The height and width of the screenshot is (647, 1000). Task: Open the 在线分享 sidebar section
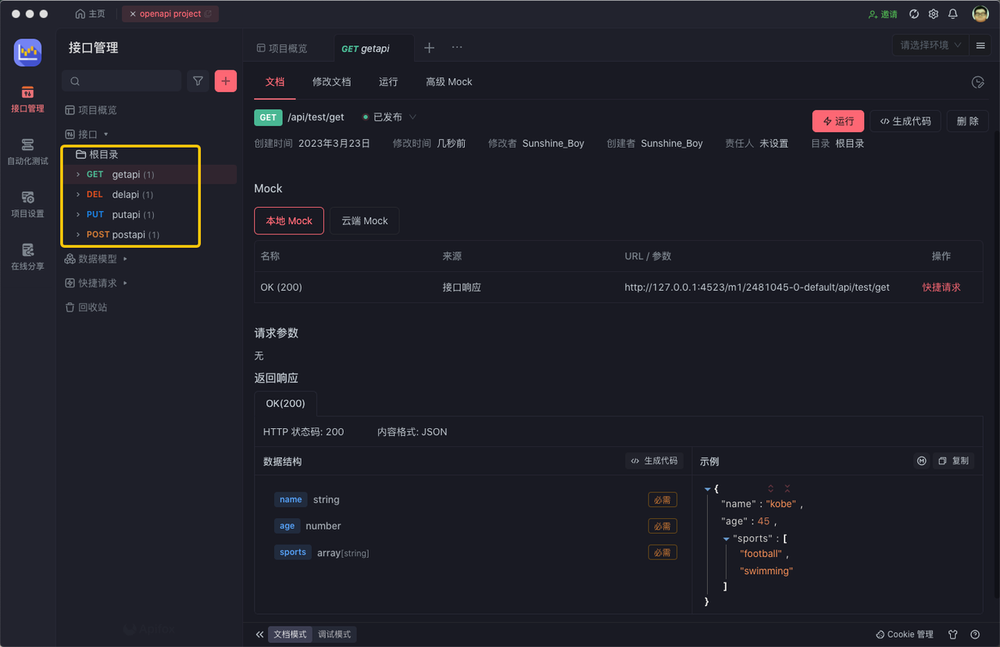[x=27, y=257]
